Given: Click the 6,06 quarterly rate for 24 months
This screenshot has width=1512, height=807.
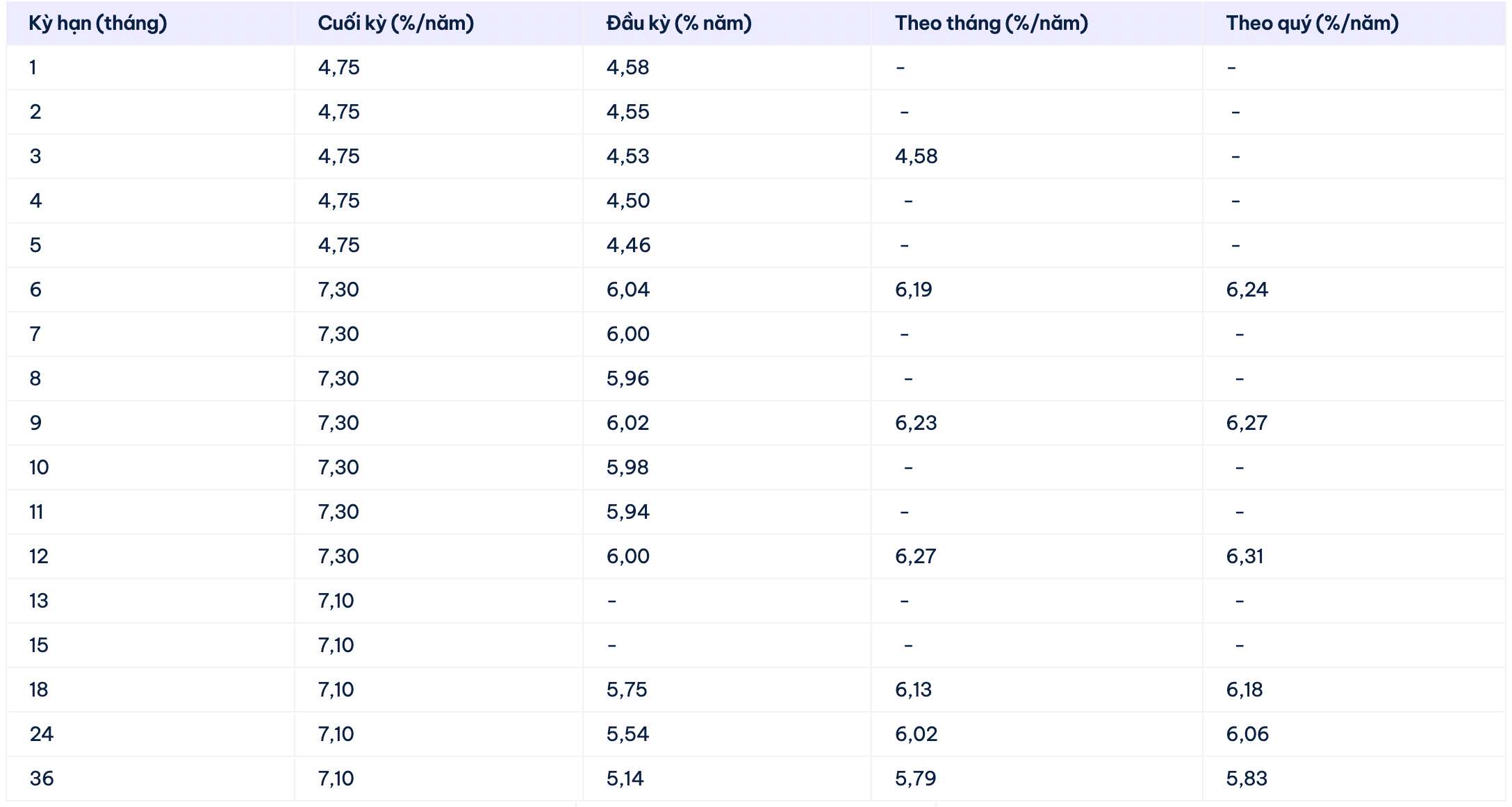Looking at the screenshot, I should [x=1247, y=735].
